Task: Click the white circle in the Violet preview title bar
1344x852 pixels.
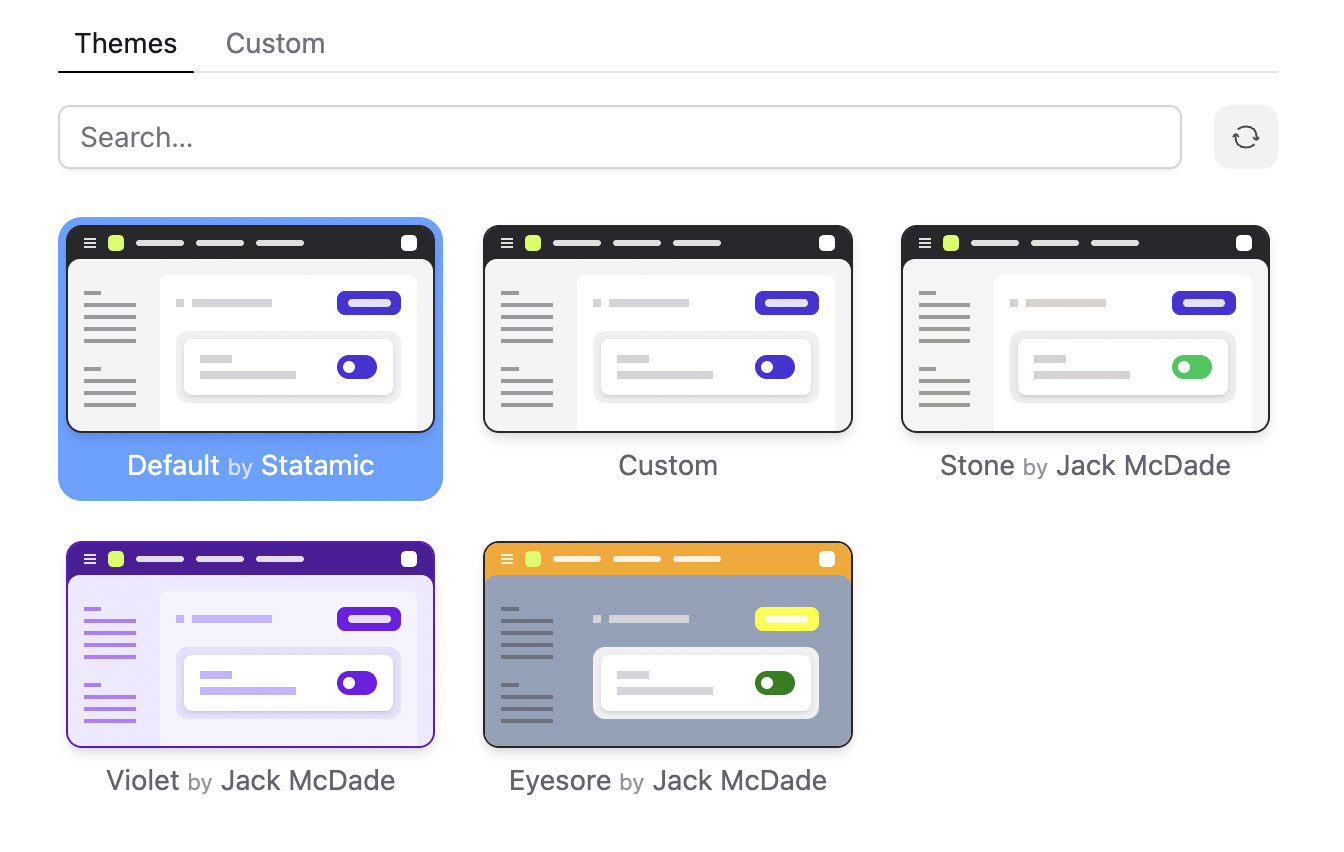Action: [409, 559]
